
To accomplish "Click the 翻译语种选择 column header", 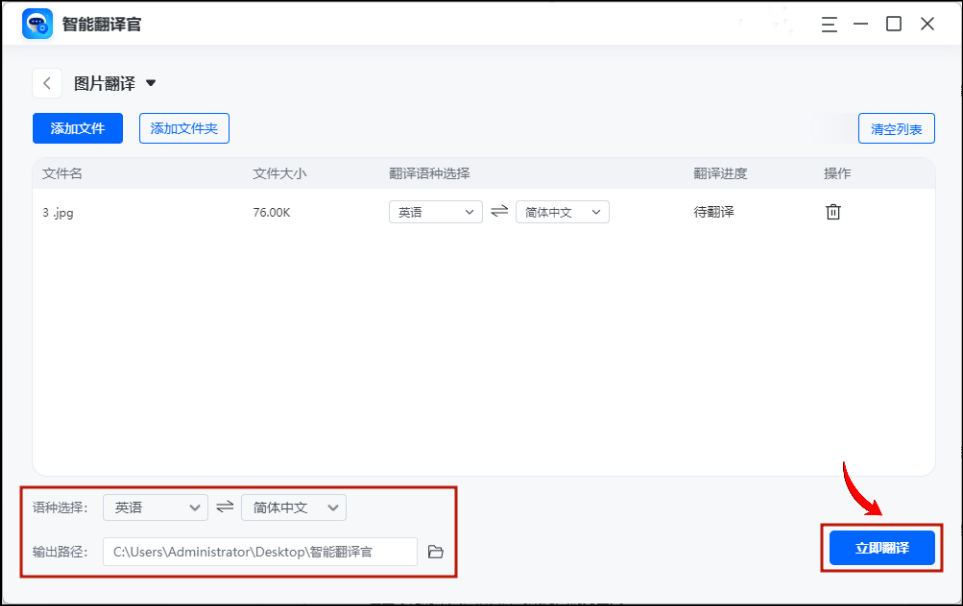I will click(x=429, y=174).
